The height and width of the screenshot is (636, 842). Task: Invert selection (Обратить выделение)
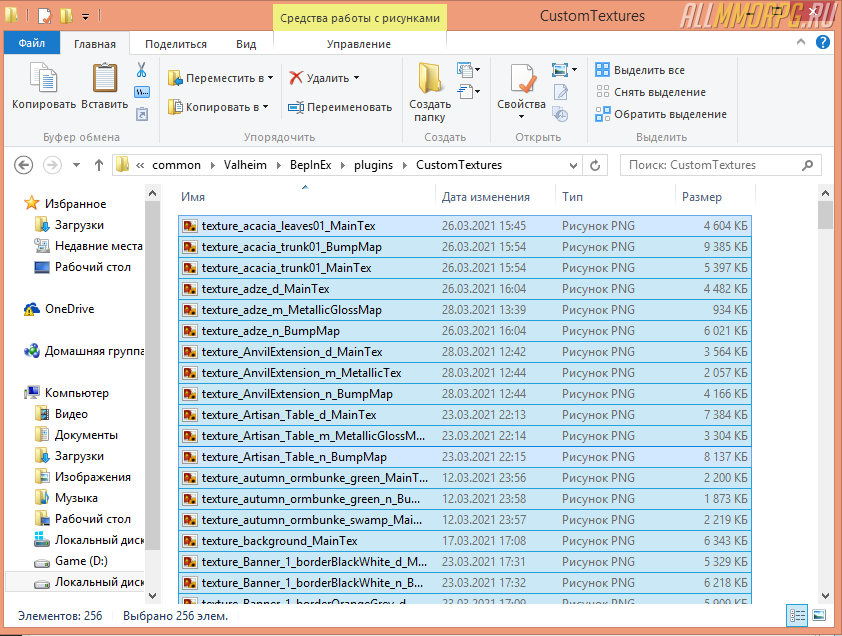tap(661, 114)
